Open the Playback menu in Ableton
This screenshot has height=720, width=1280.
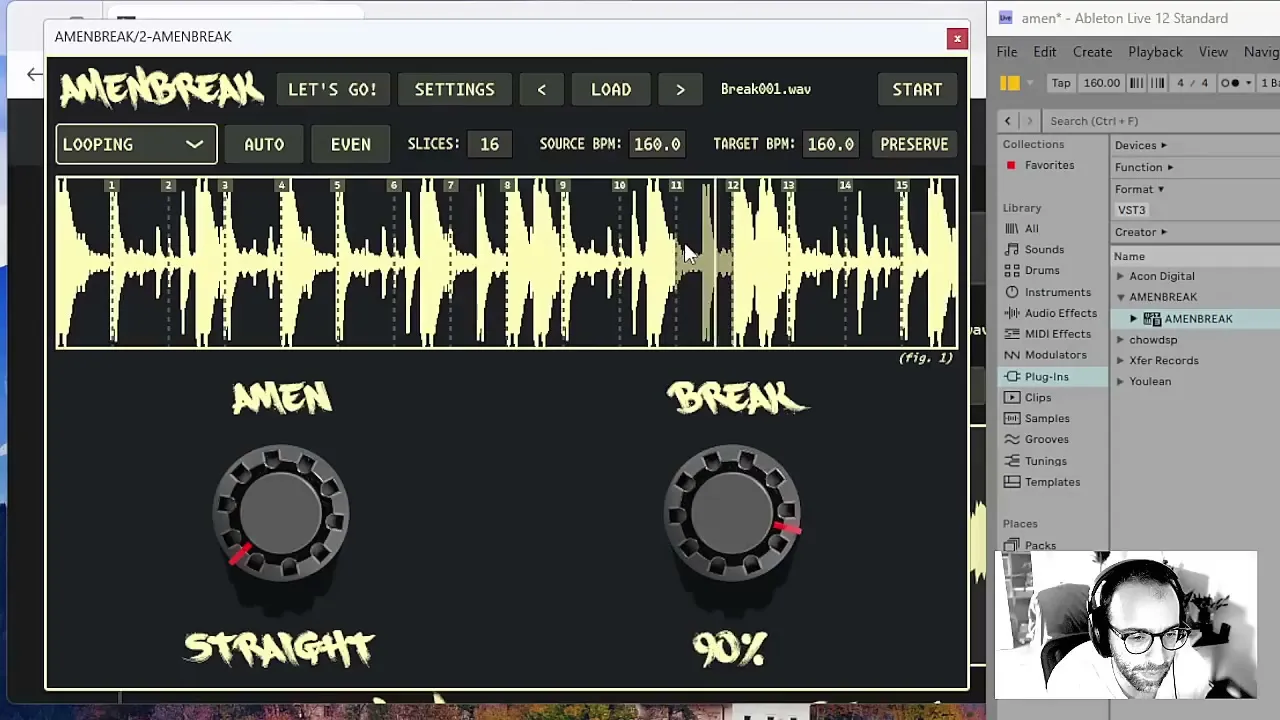coord(1155,52)
